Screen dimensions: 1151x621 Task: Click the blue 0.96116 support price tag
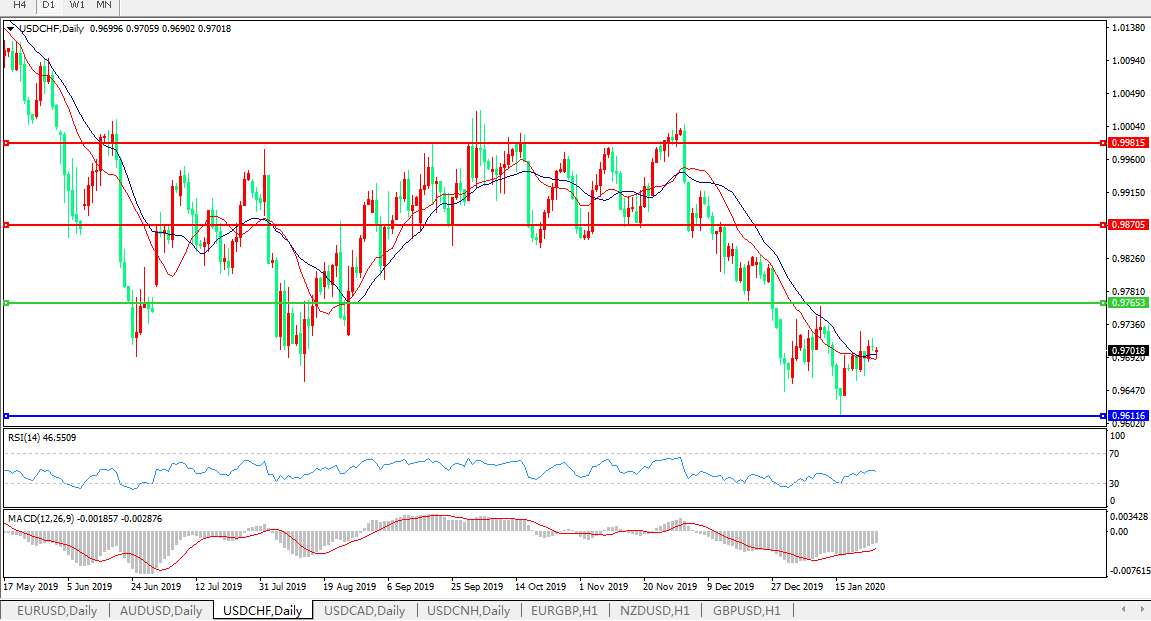(1128, 415)
